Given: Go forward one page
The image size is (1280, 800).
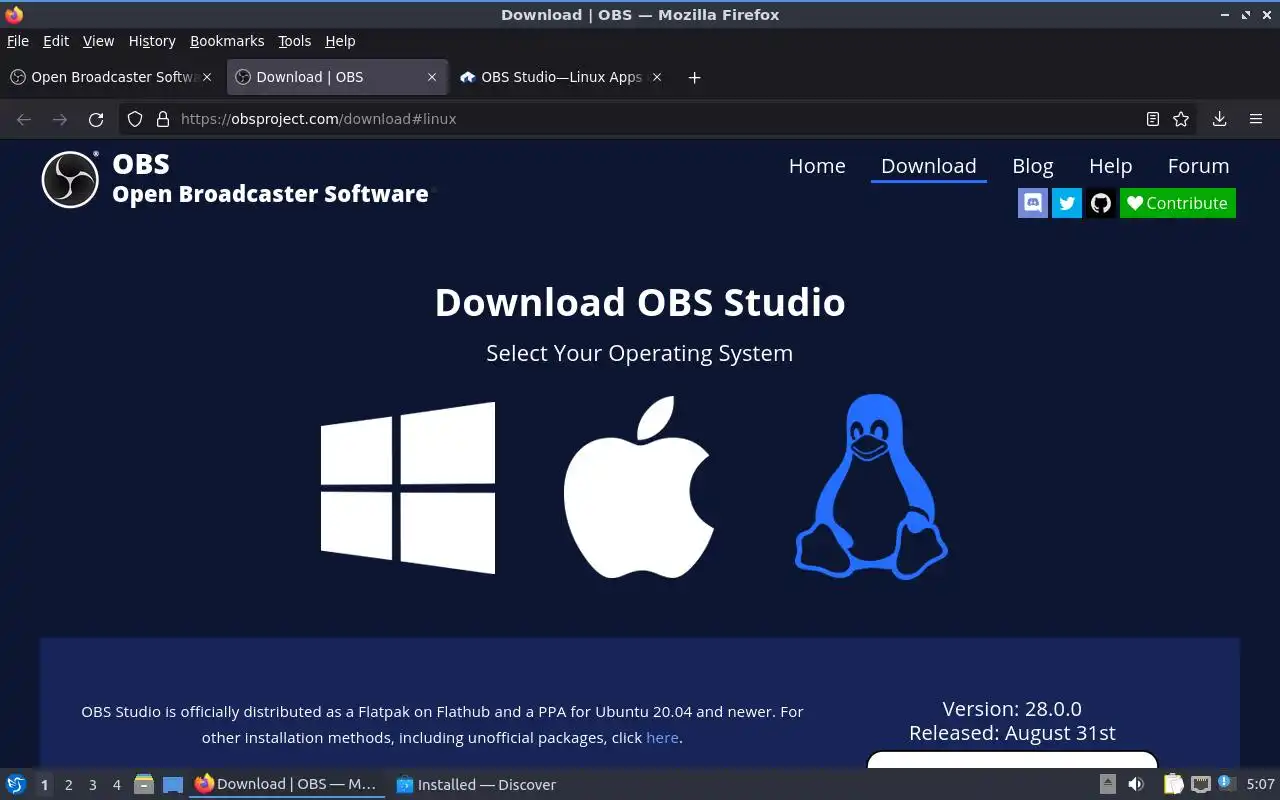Looking at the screenshot, I should tap(60, 119).
